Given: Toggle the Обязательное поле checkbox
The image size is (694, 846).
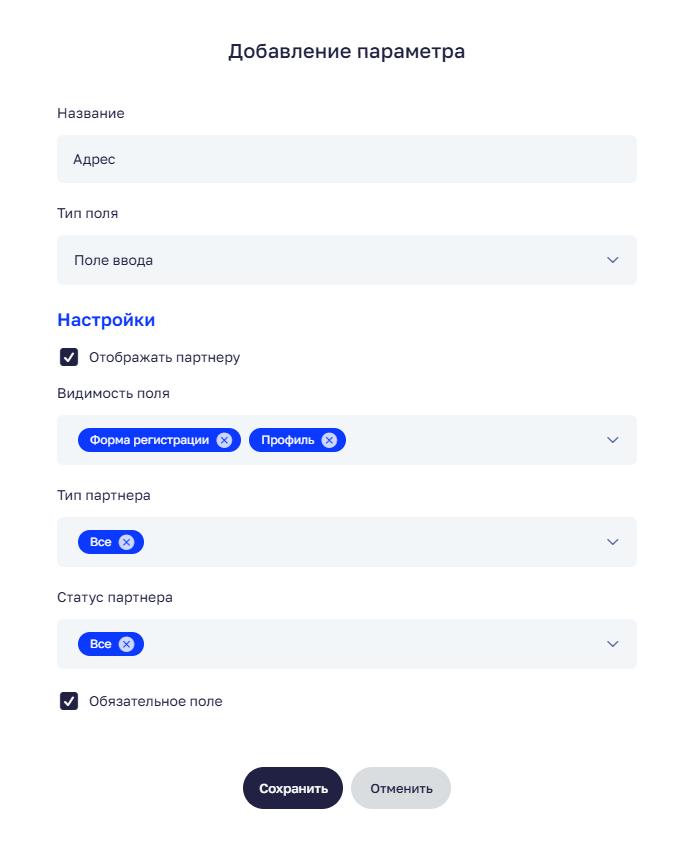Looking at the screenshot, I should (x=69, y=701).
